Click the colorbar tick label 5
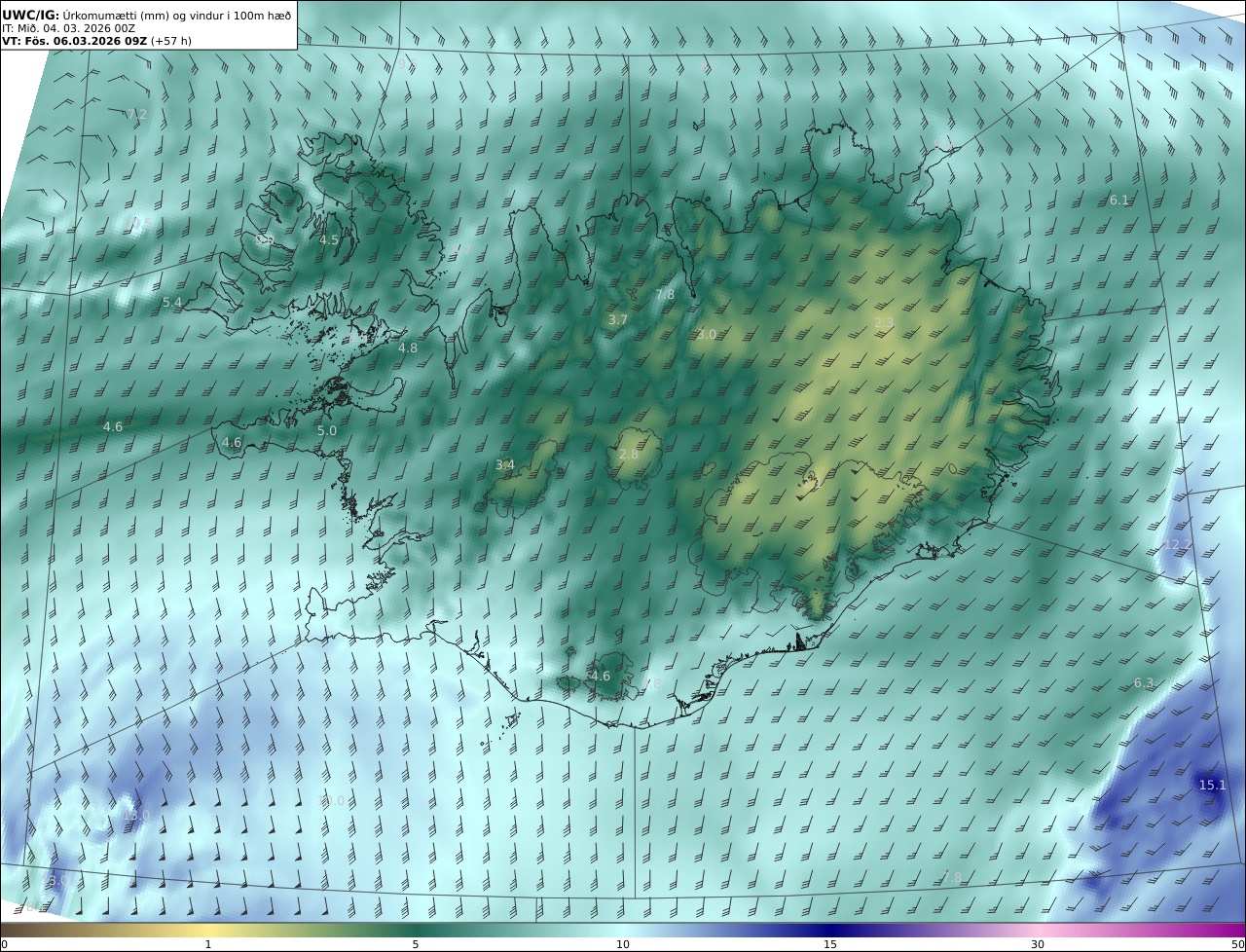The width and height of the screenshot is (1246, 952). 416,945
